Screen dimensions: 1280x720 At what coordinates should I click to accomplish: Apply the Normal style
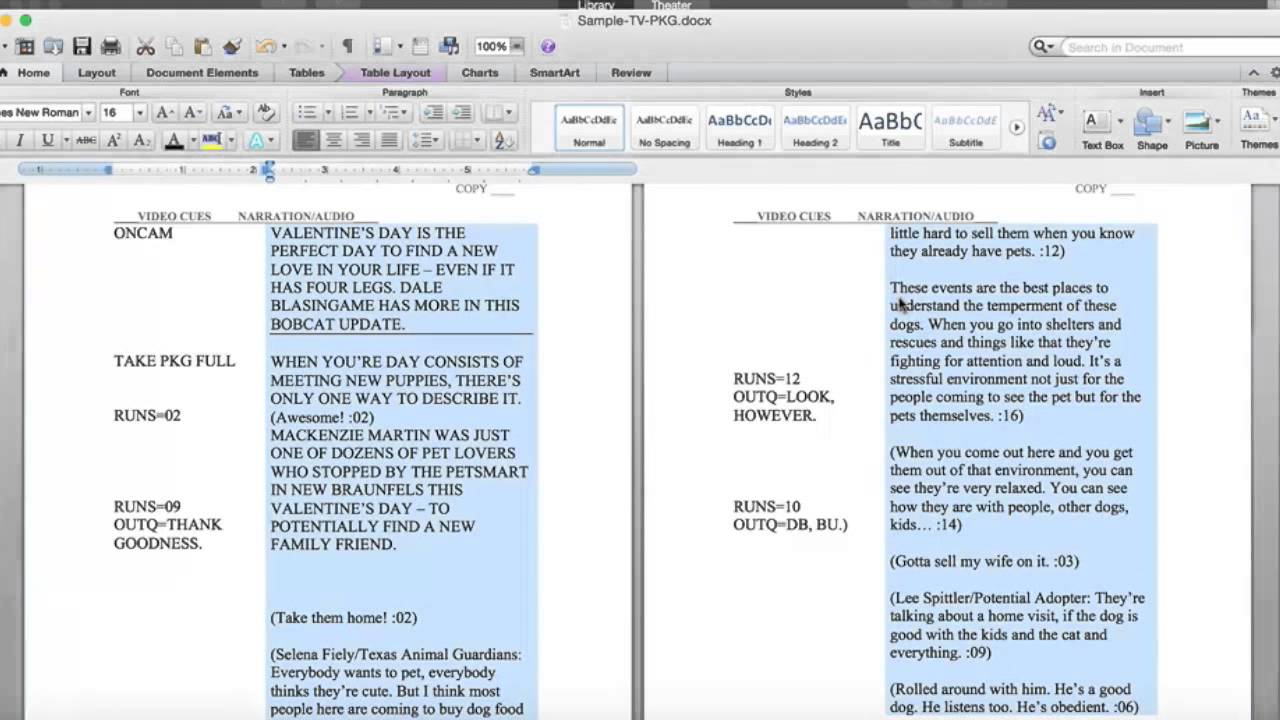(589, 128)
